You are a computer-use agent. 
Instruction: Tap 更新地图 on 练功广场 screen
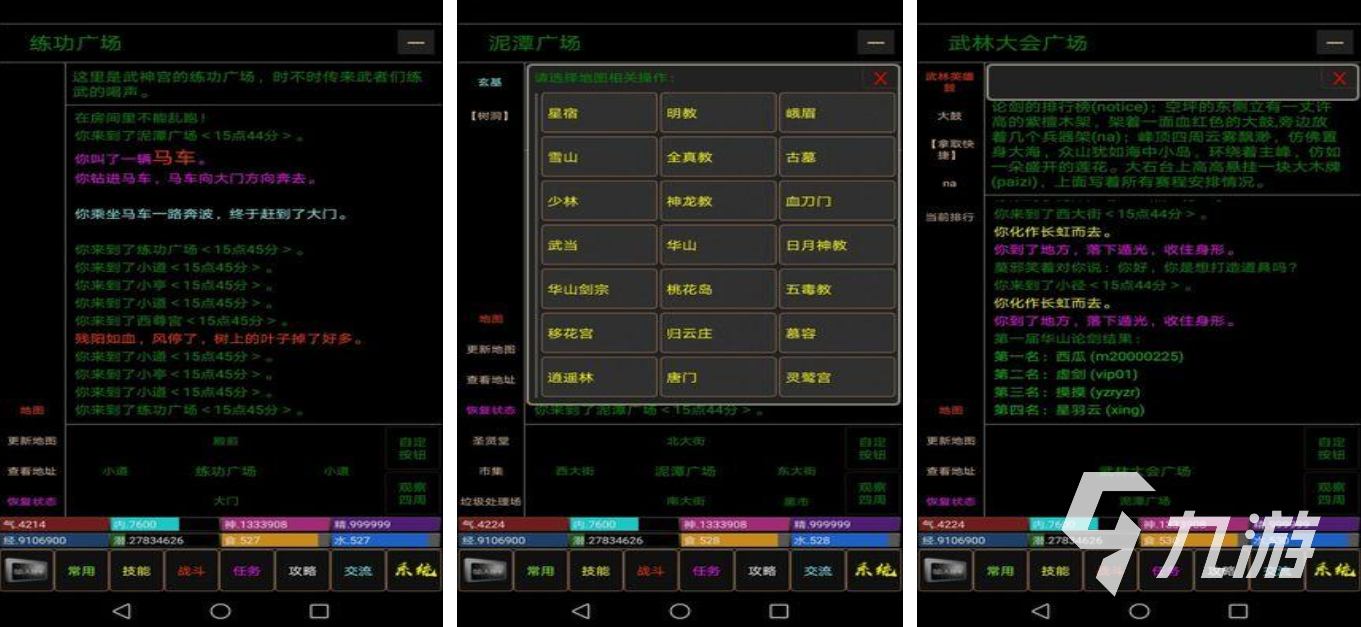(32, 441)
